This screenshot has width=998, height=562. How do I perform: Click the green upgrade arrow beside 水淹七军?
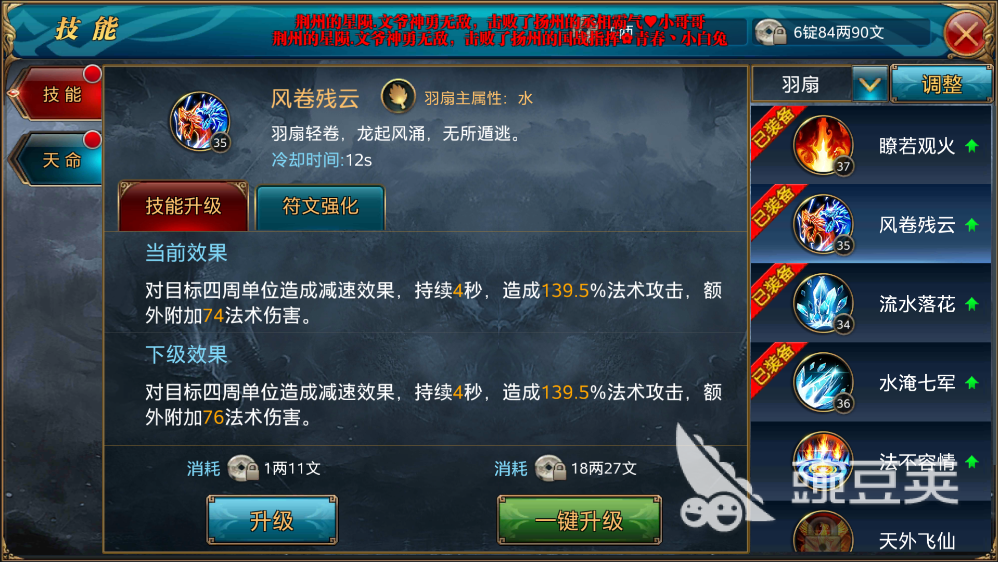[x=971, y=383]
